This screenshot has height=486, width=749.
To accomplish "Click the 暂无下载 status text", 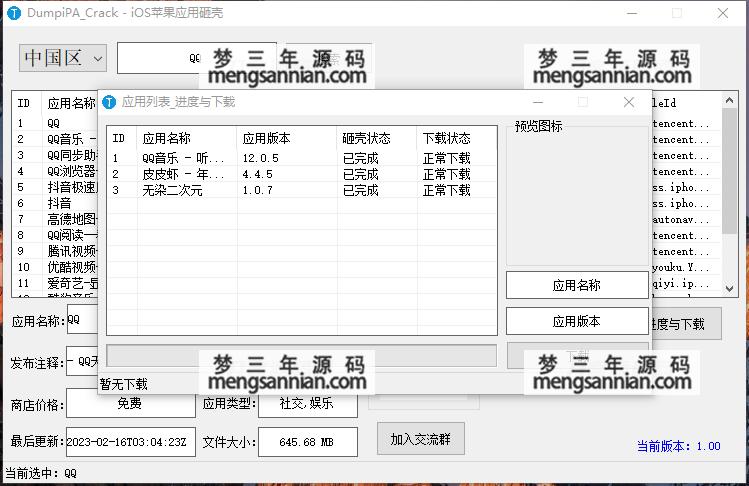I will click(x=124, y=384).
